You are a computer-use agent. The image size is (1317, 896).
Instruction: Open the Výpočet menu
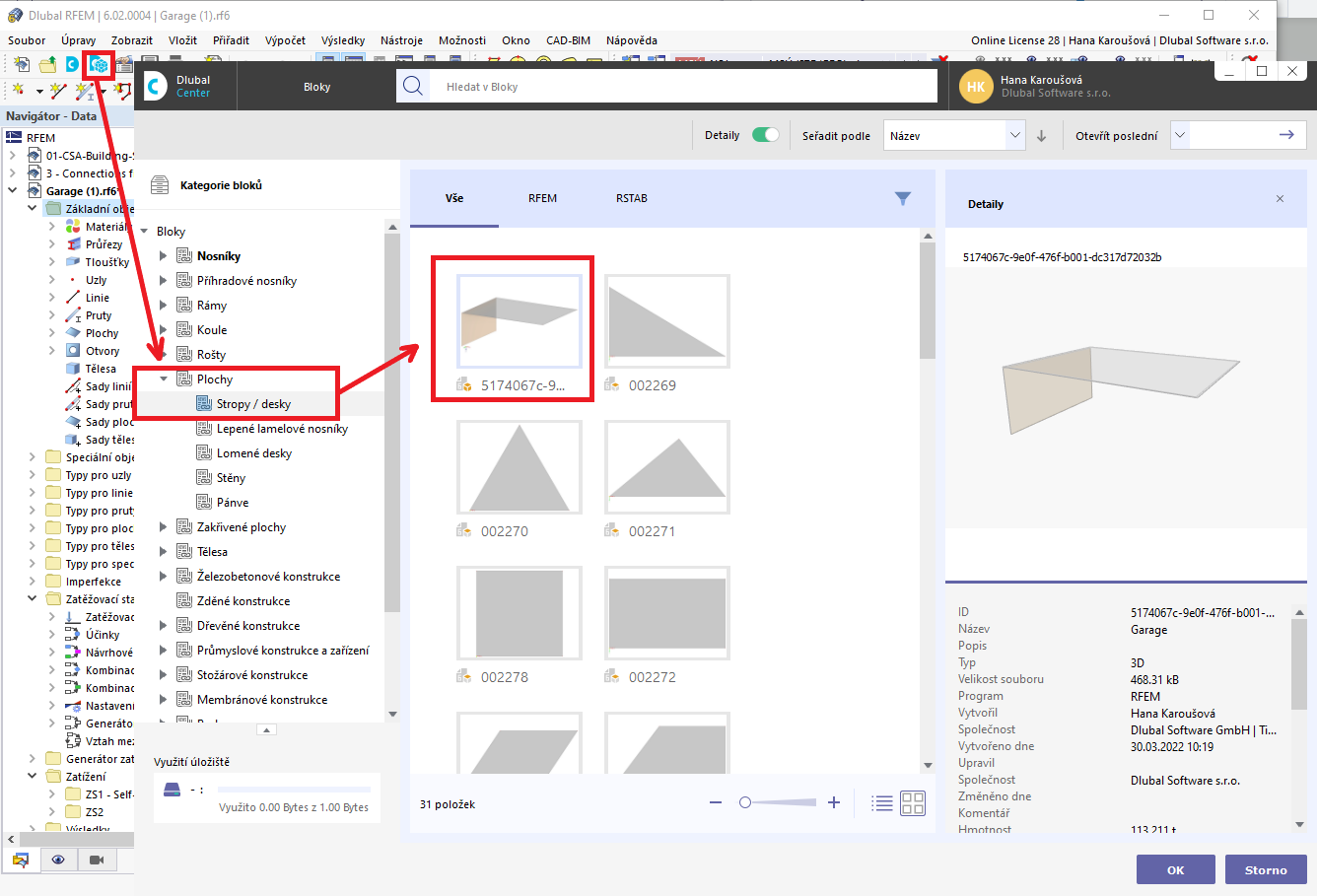(x=284, y=40)
